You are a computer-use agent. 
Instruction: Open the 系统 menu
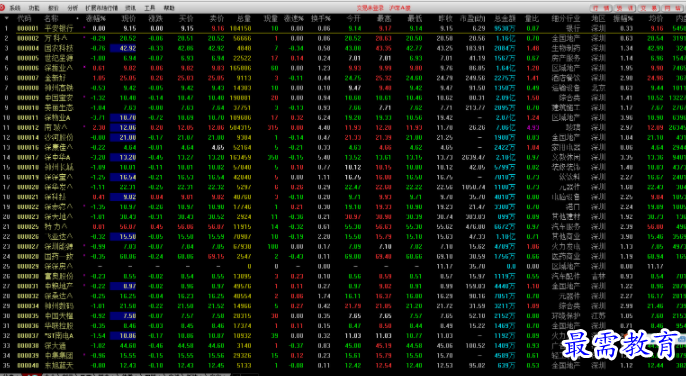[15, 8]
